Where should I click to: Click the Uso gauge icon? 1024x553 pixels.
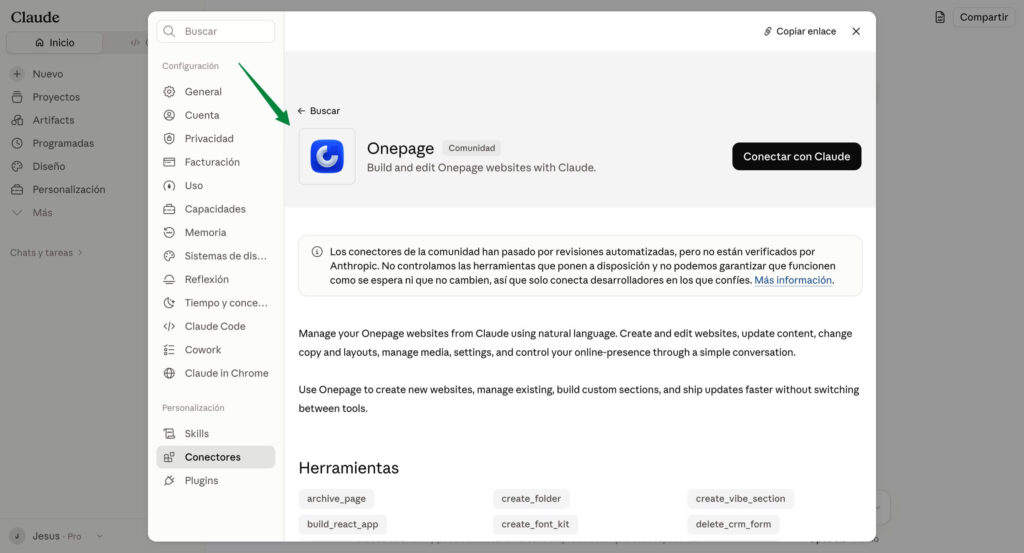coord(169,185)
